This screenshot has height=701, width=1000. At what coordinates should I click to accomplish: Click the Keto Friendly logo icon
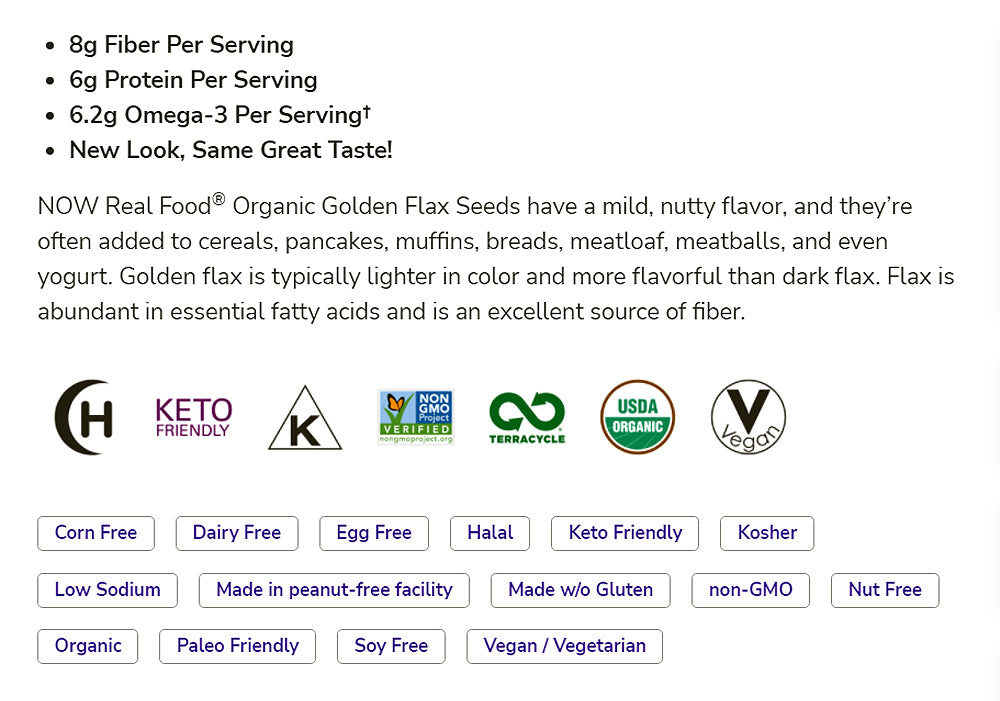point(194,417)
